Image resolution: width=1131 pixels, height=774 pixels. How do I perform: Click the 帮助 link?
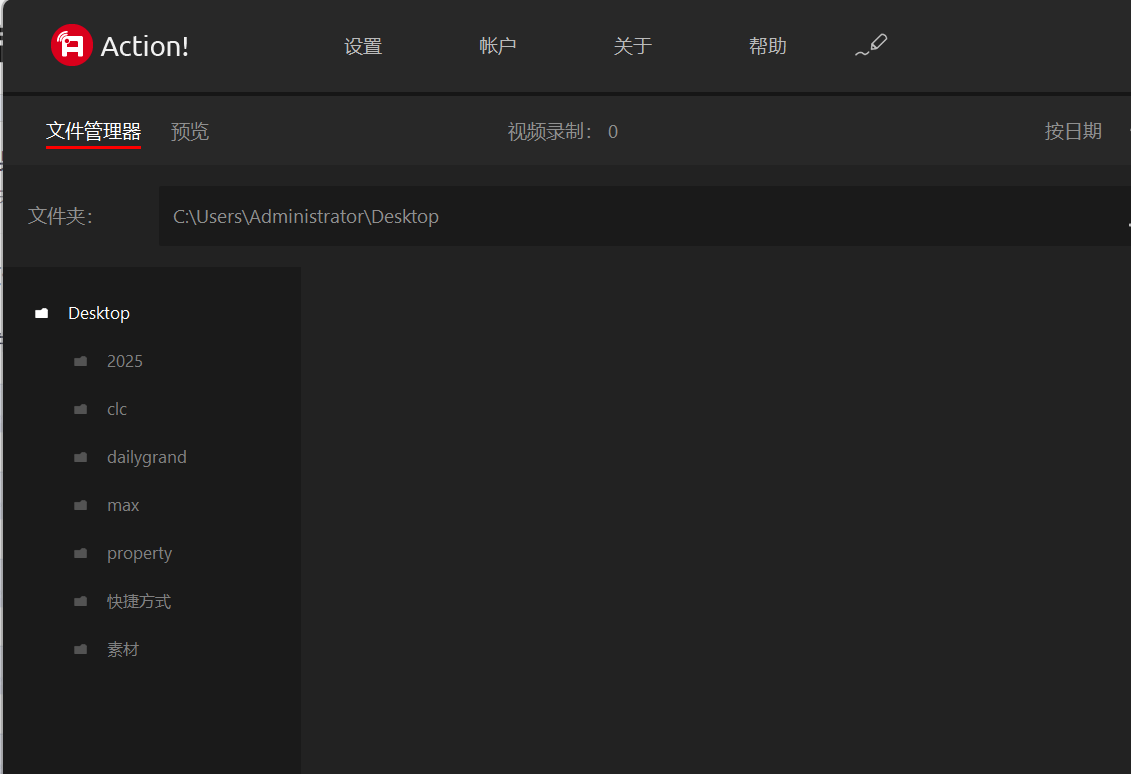[767, 45]
